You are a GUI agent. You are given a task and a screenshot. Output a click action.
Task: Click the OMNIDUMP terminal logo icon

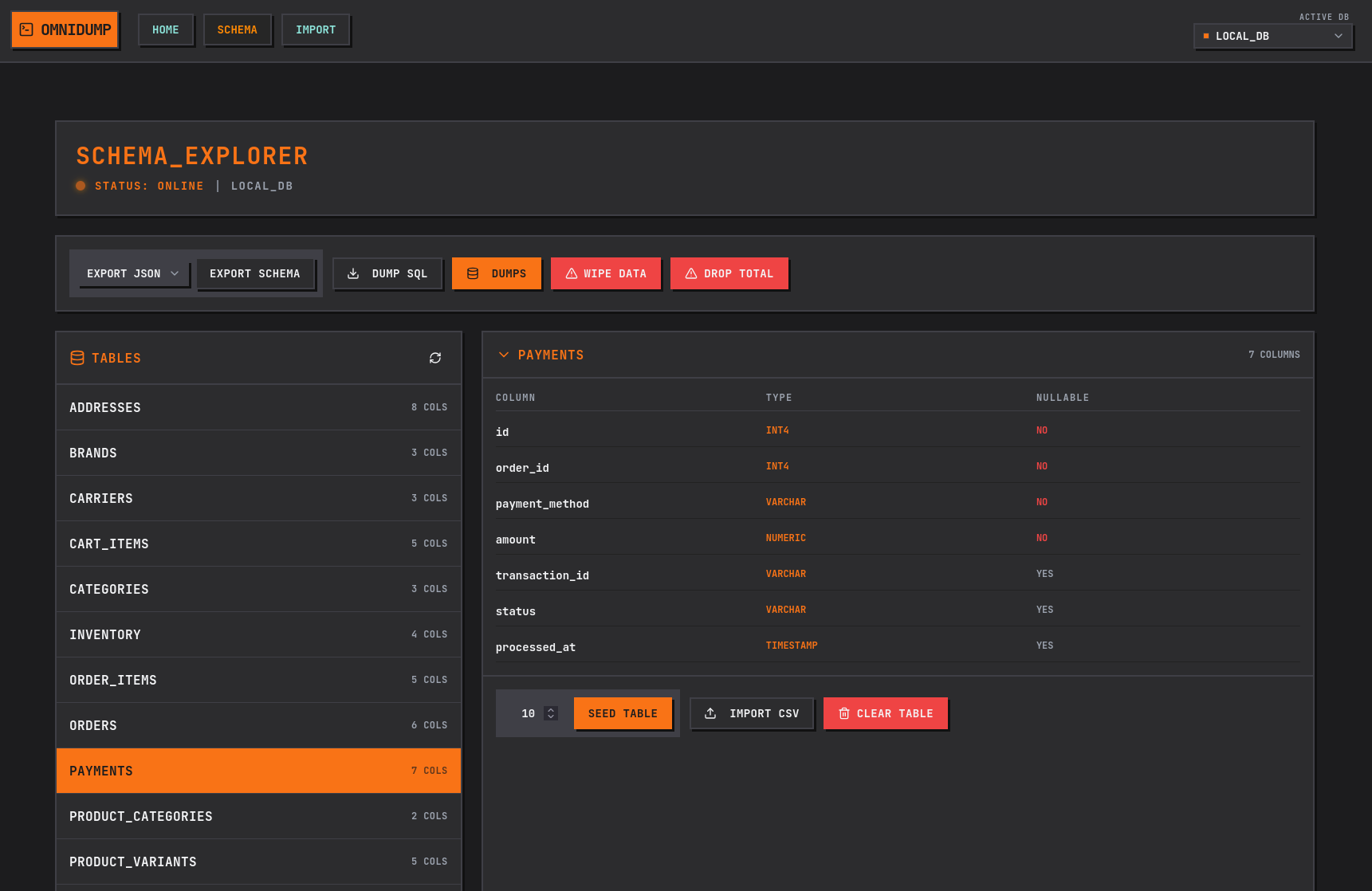click(x=26, y=29)
